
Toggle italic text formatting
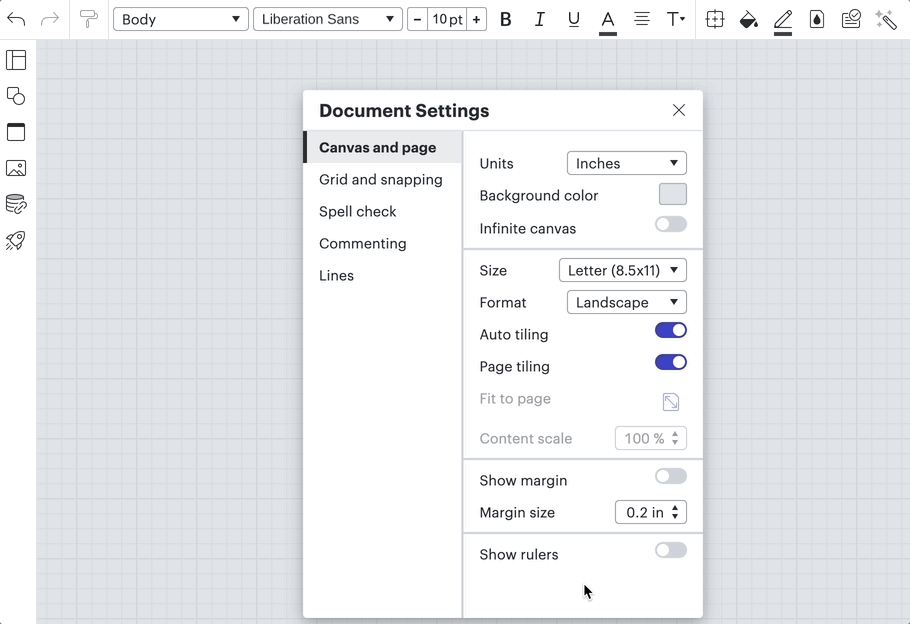click(540, 19)
